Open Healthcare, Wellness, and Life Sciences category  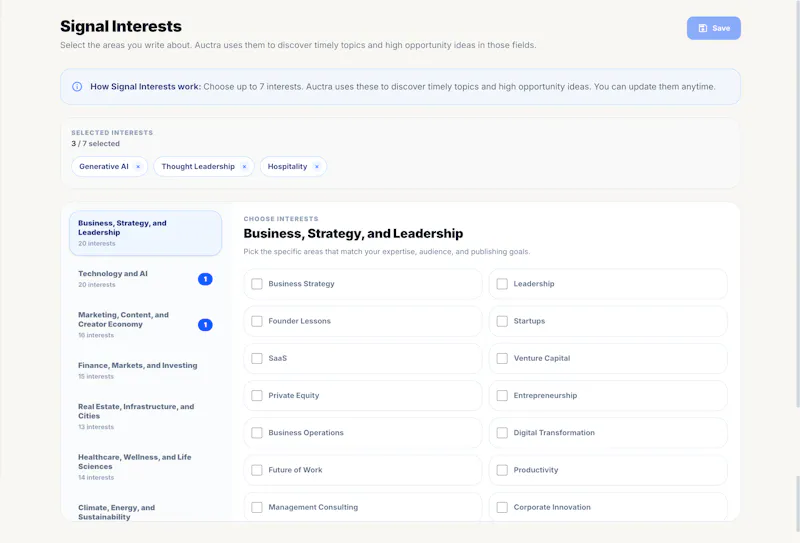coord(145,467)
